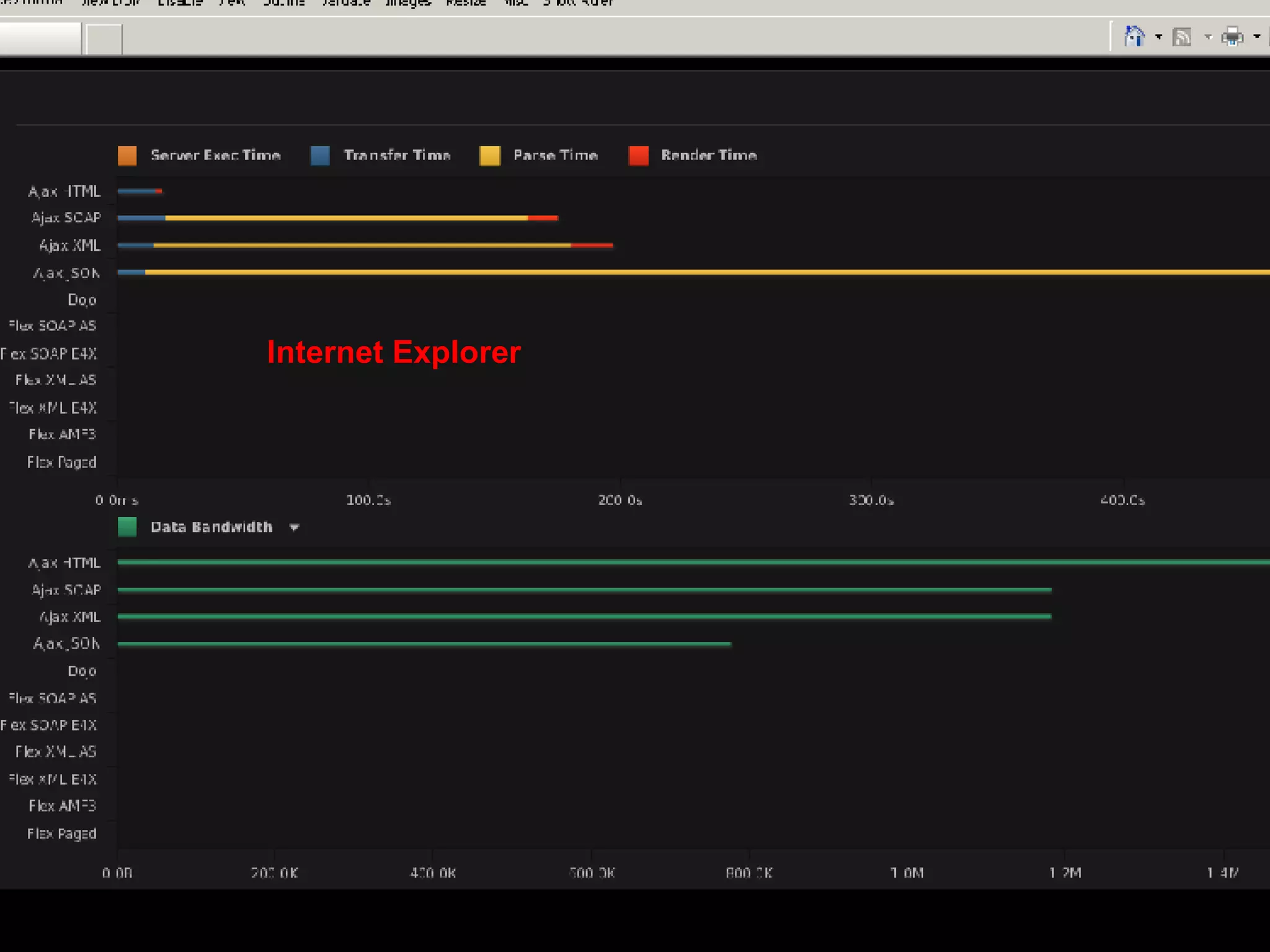Click Flex SOAP AS label in bandwidth chart
This screenshot has height=952, width=1270.
(52, 698)
